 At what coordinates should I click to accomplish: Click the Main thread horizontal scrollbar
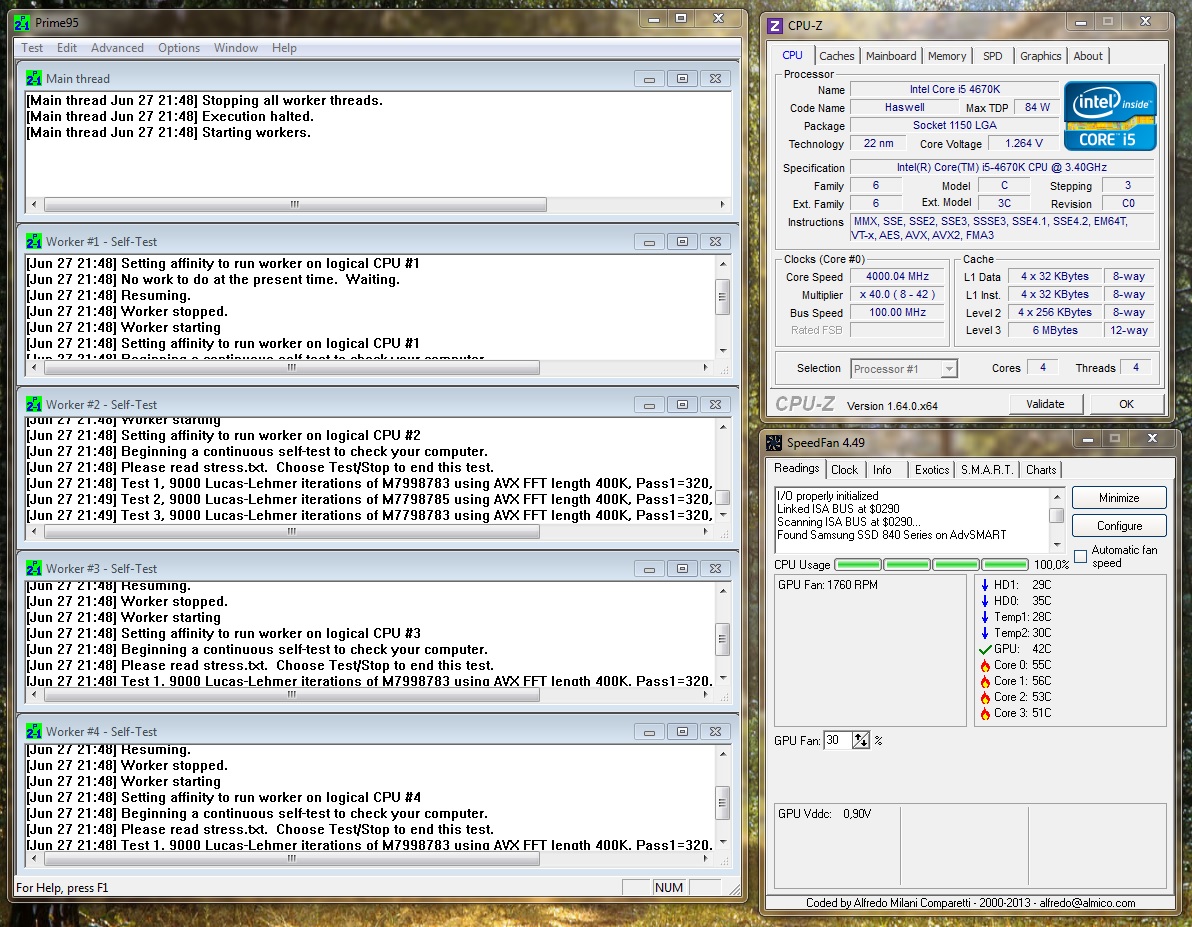click(x=379, y=205)
